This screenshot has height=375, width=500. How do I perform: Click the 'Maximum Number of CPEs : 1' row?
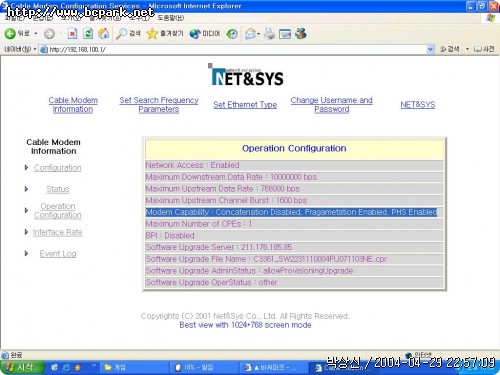294,224
